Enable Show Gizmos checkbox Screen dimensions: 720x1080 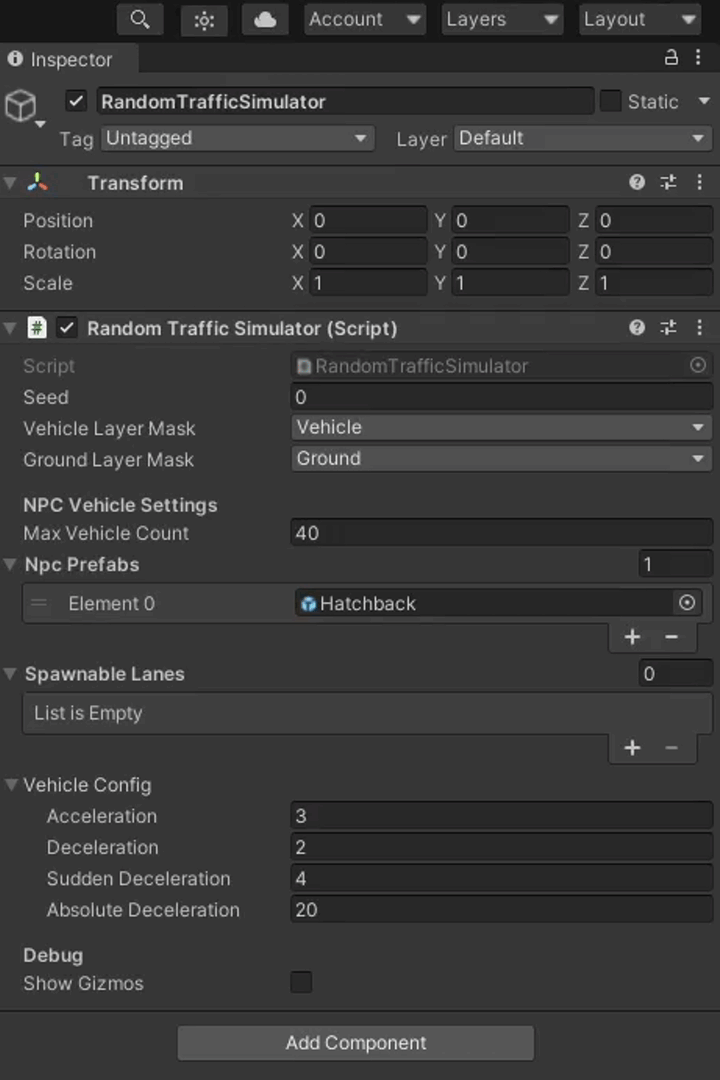pyautogui.click(x=301, y=982)
